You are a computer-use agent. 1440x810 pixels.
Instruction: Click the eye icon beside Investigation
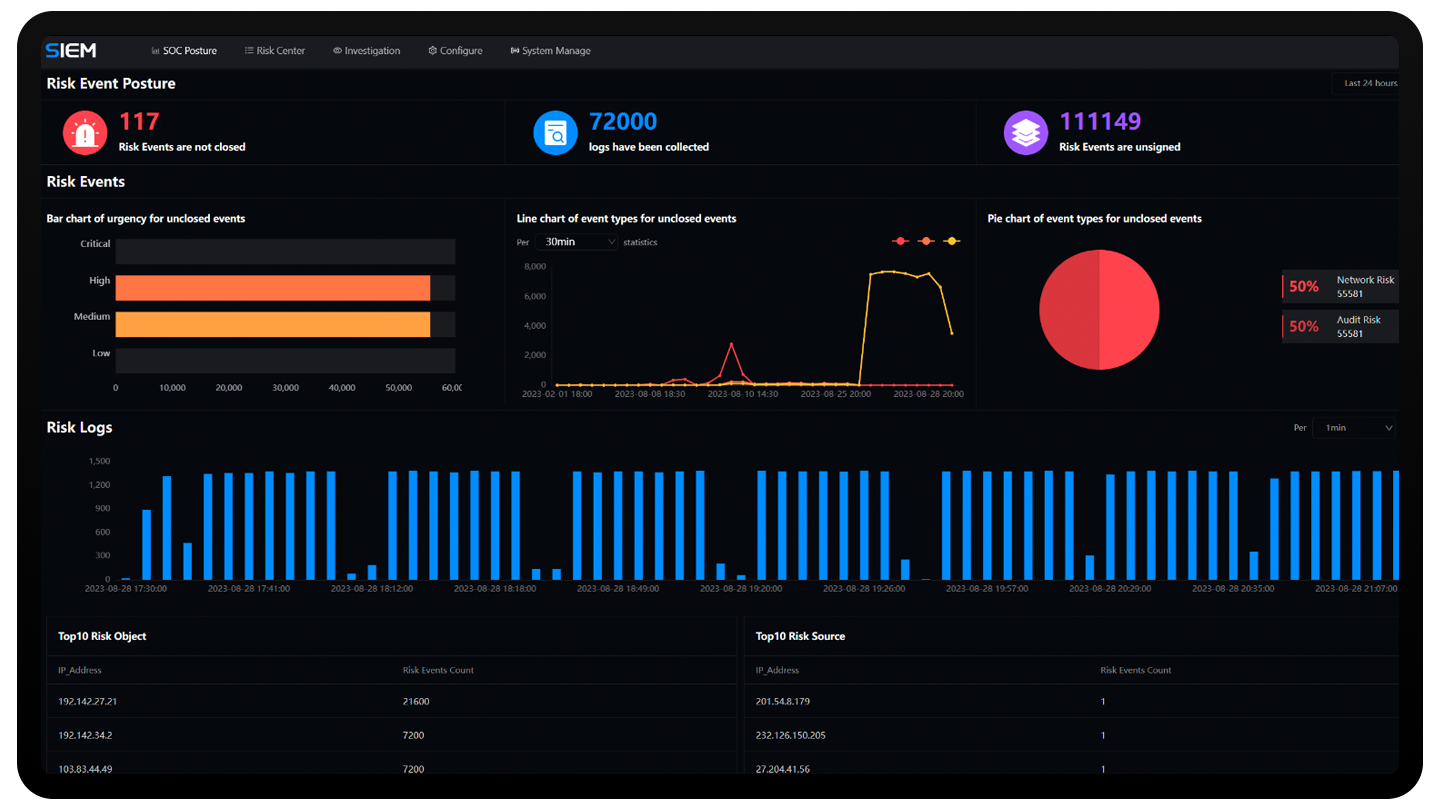338,51
